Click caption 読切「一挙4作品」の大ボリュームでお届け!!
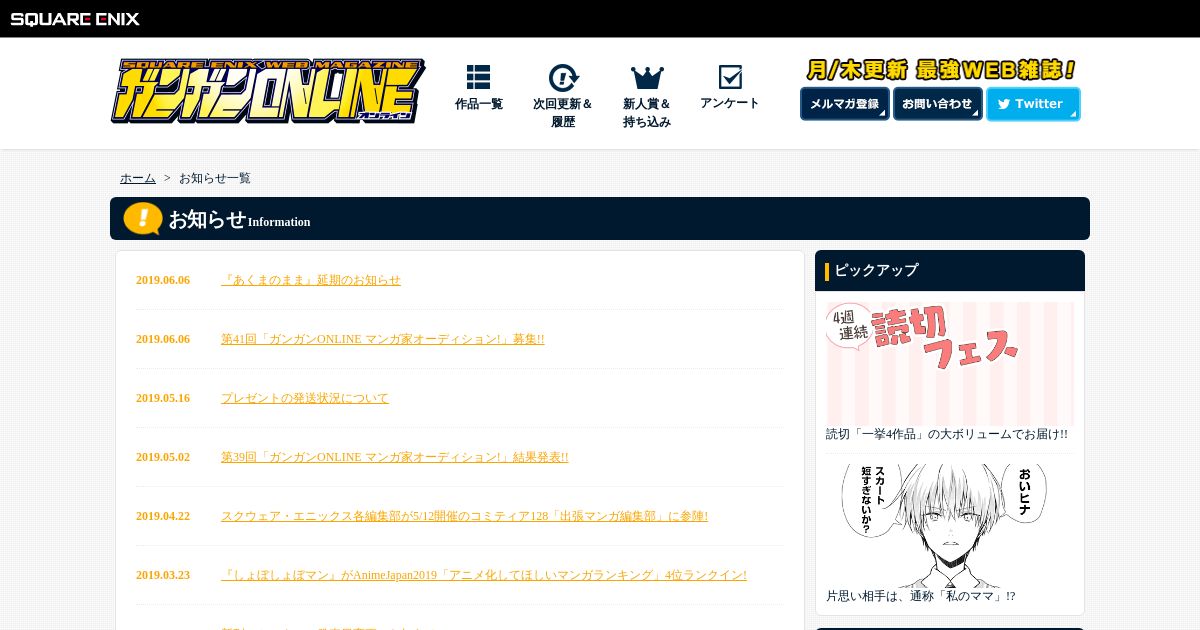The height and width of the screenshot is (630, 1200). (x=947, y=434)
